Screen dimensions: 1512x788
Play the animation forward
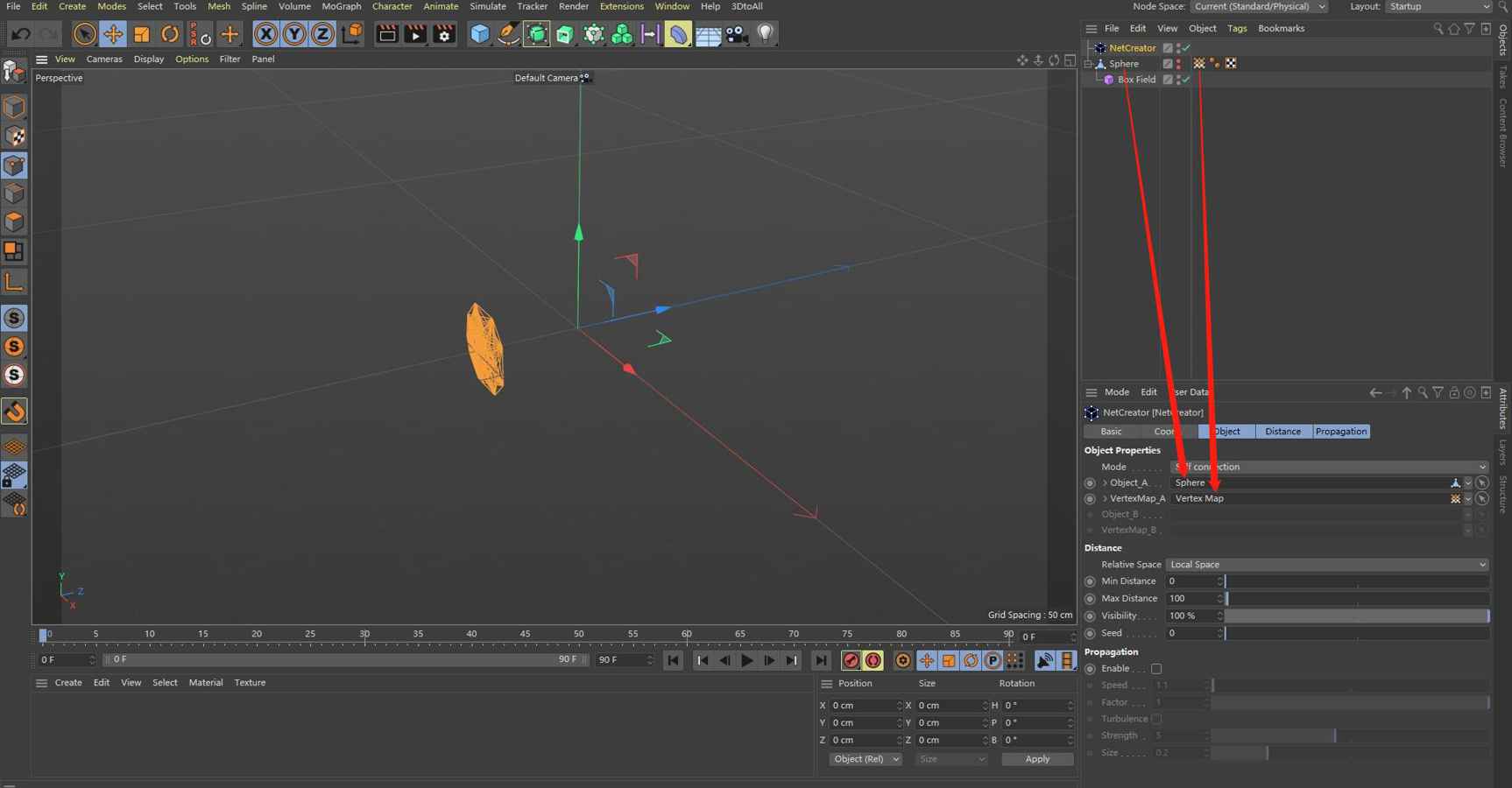tap(746, 661)
